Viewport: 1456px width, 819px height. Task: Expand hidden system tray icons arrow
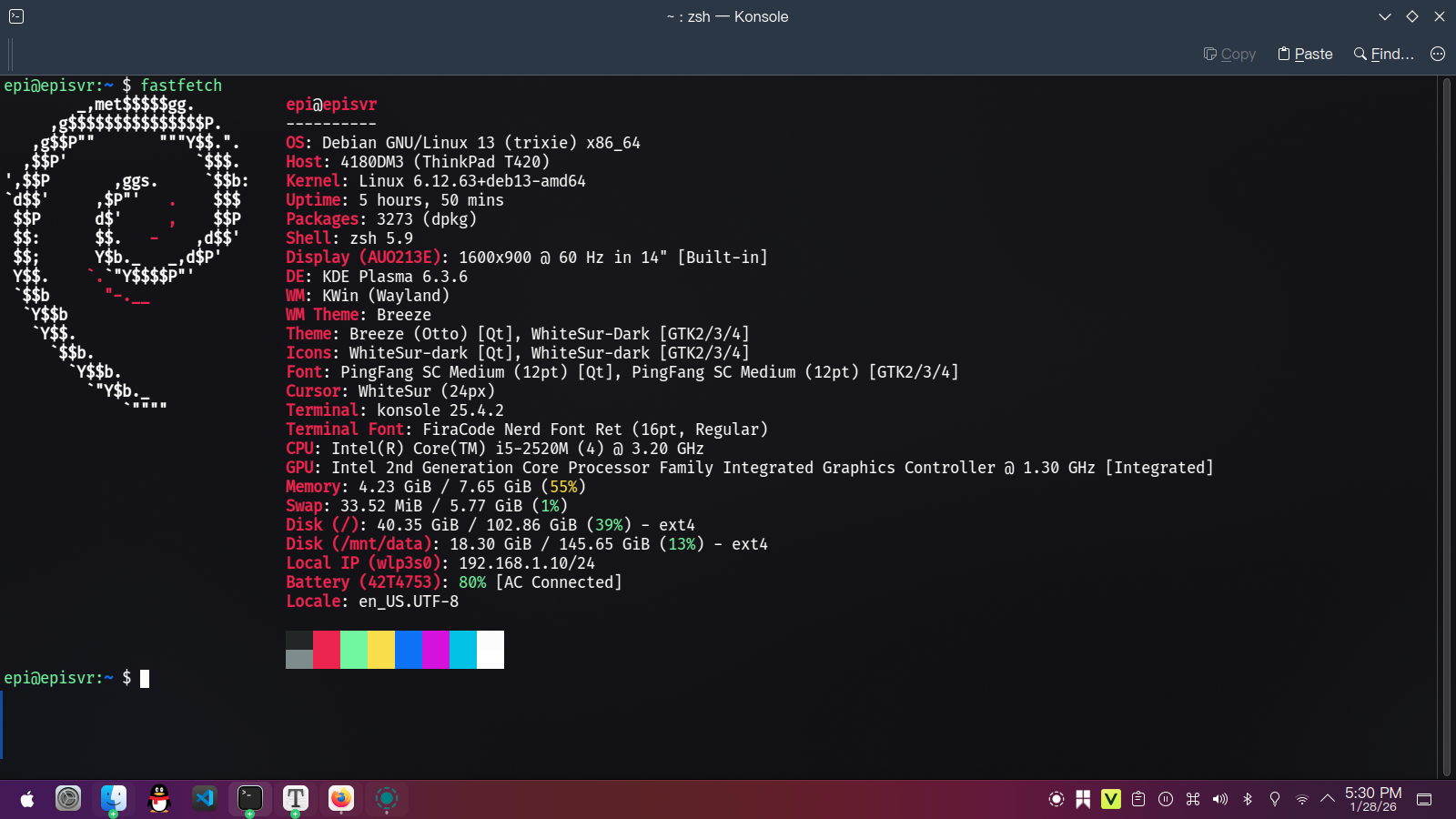click(1328, 799)
